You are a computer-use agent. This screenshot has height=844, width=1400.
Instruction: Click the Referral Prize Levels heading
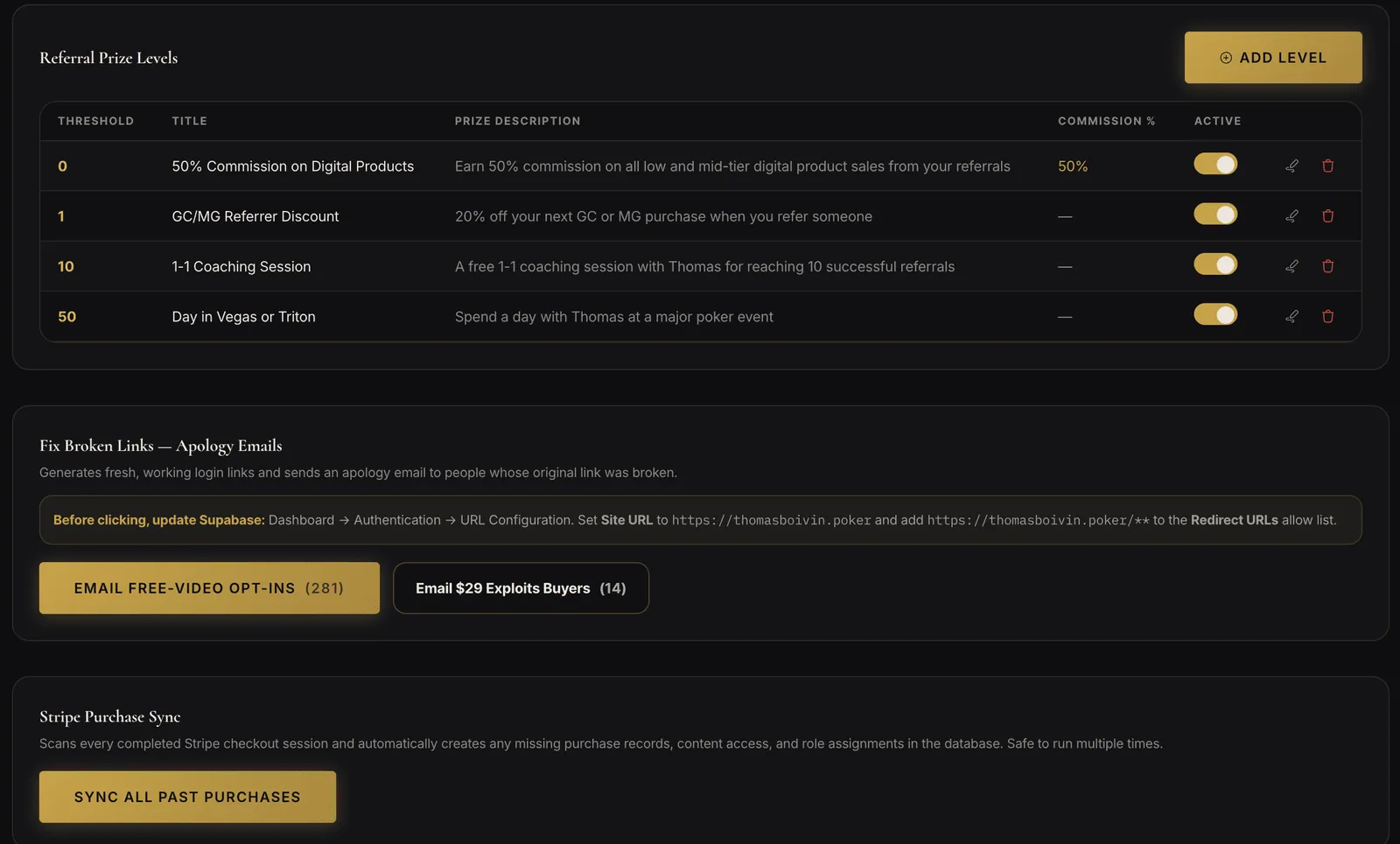[x=108, y=58]
